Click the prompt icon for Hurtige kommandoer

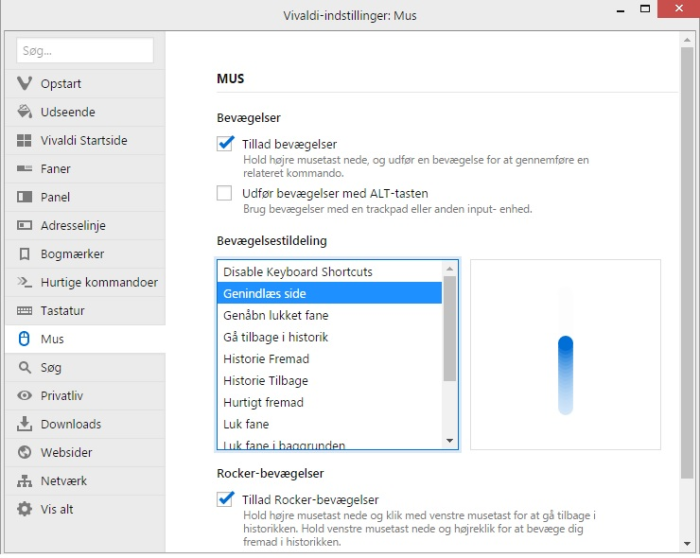pyautogui.click(x=24, y=282)
